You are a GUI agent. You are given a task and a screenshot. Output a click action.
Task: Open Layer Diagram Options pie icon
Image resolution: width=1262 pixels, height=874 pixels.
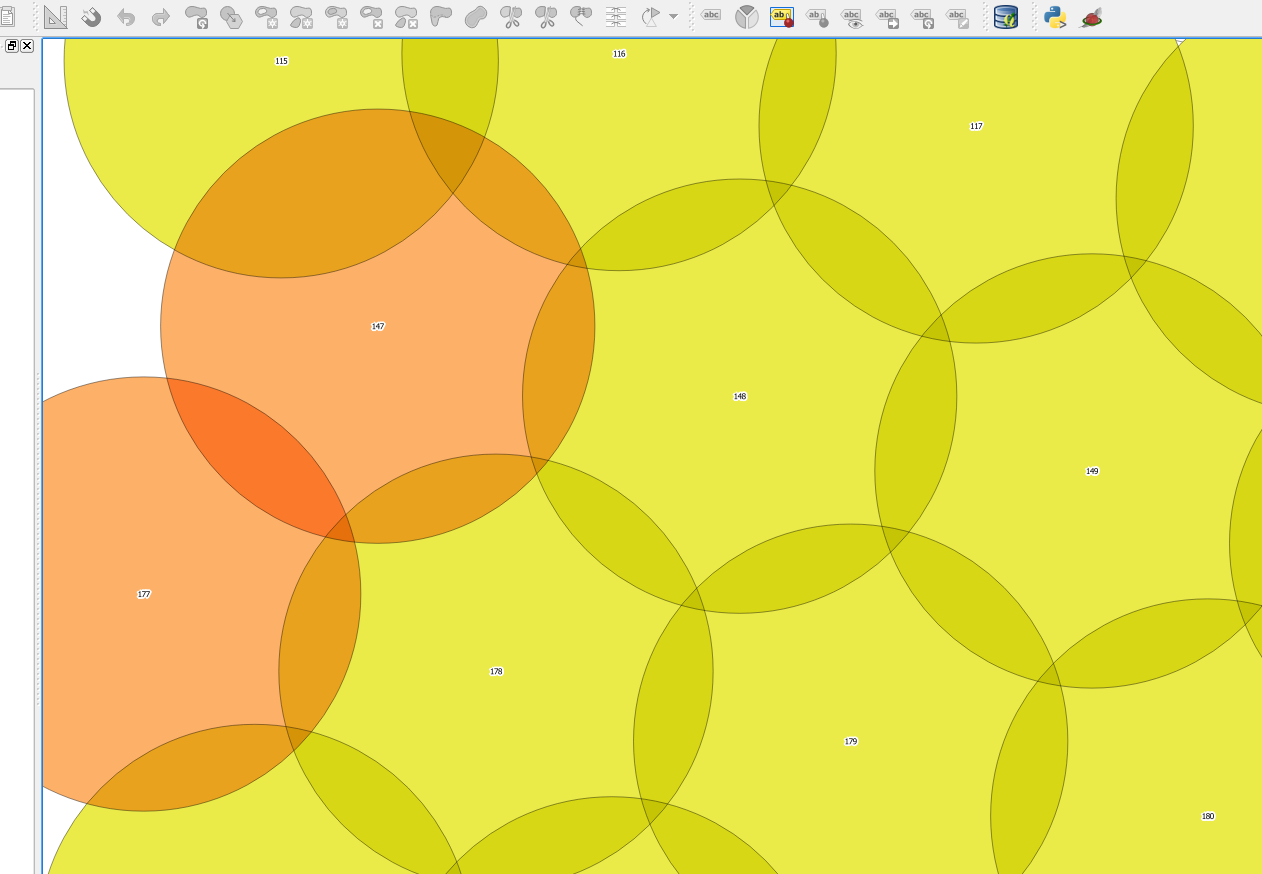pyautogui.click(x=747, y=16)
